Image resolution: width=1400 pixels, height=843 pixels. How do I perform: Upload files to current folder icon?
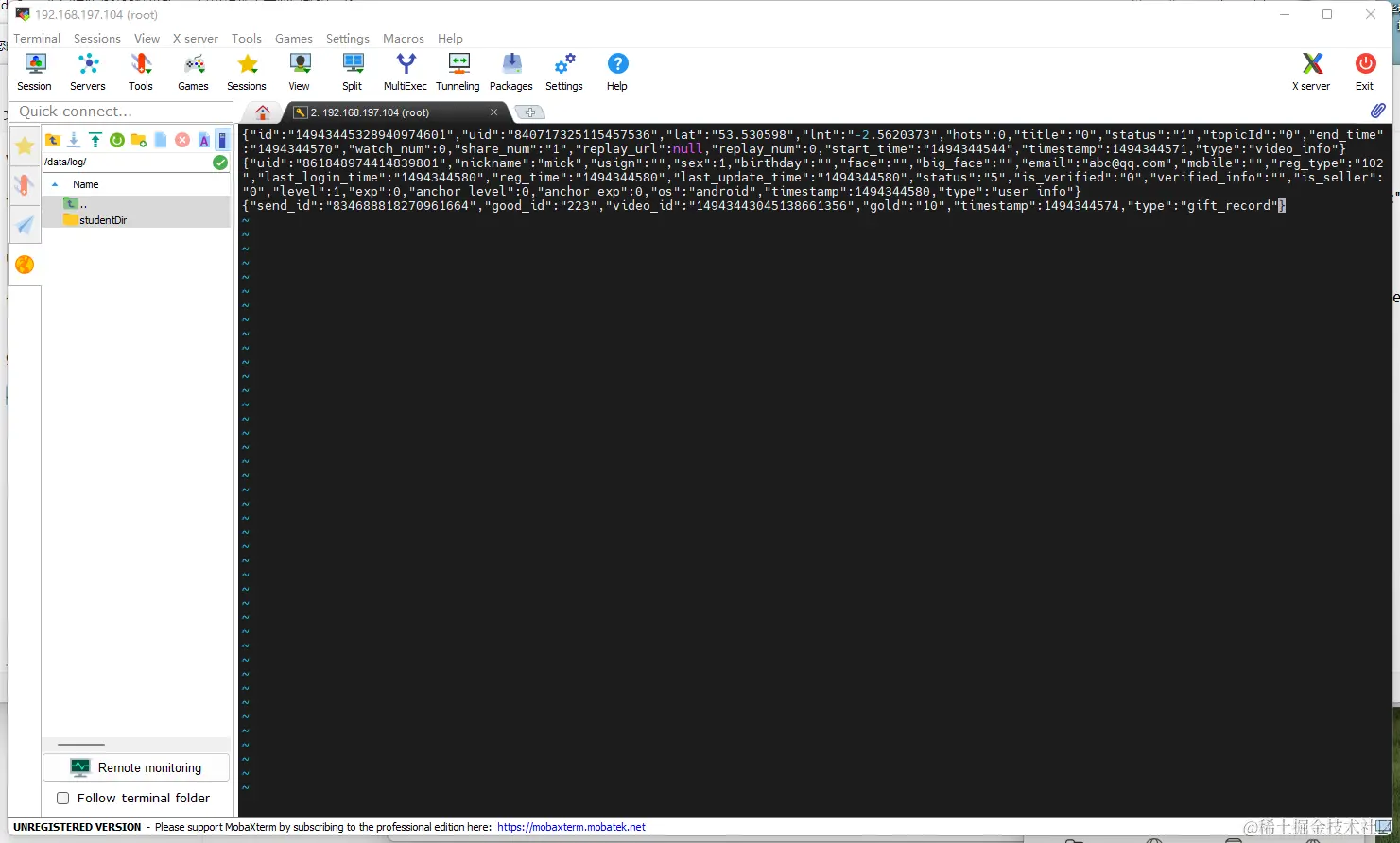point(95,140)
